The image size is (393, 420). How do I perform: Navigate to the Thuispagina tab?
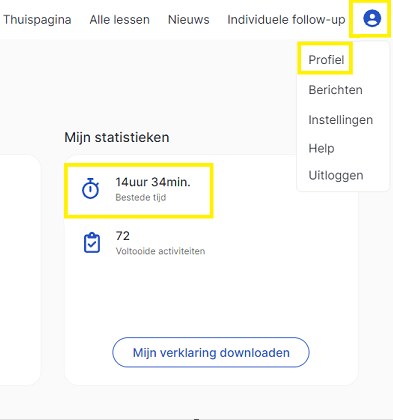[x=37, y=20]
